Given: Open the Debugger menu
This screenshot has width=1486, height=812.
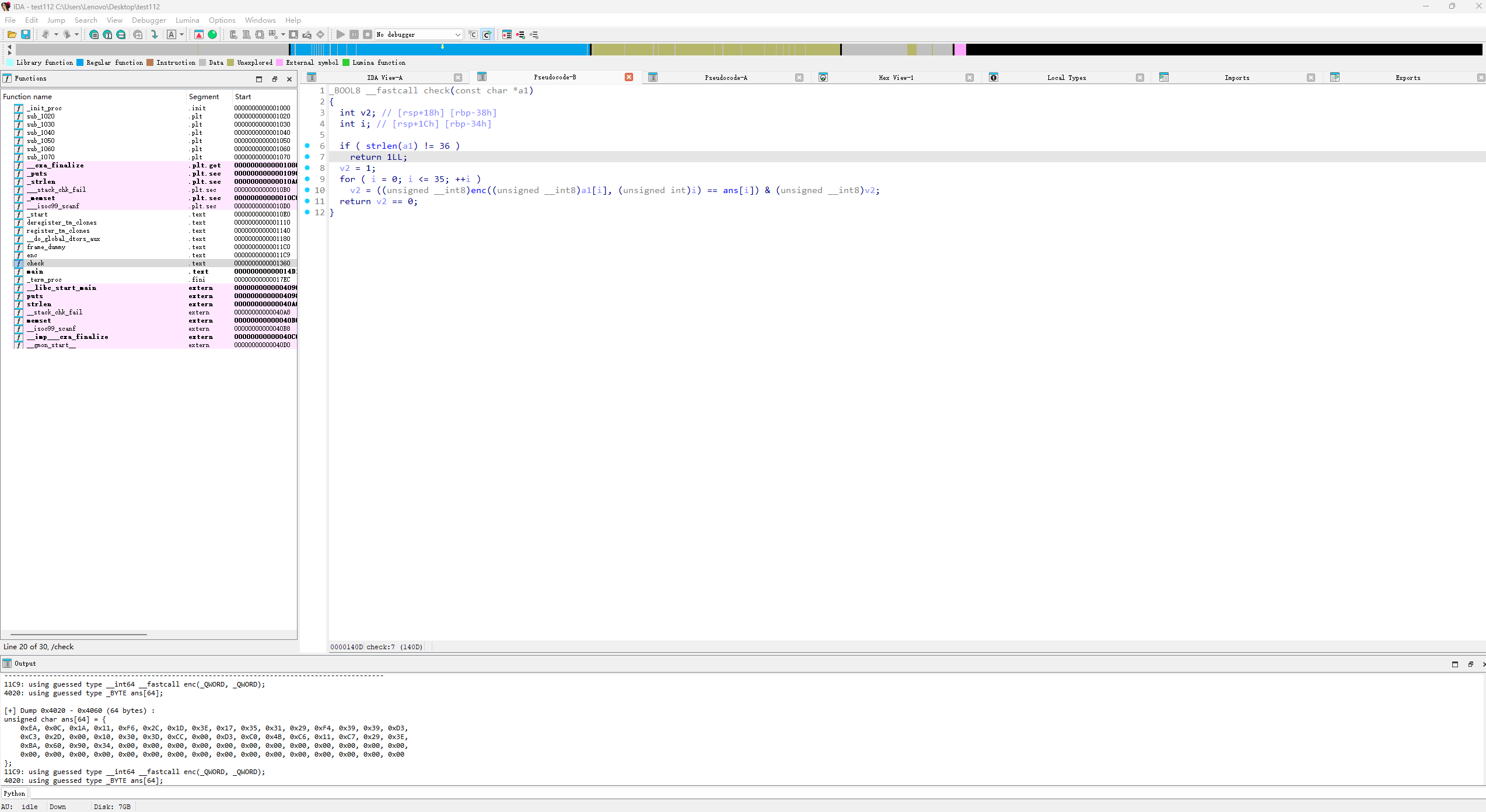Looking at the screenshot, I should tap(149, 20).
